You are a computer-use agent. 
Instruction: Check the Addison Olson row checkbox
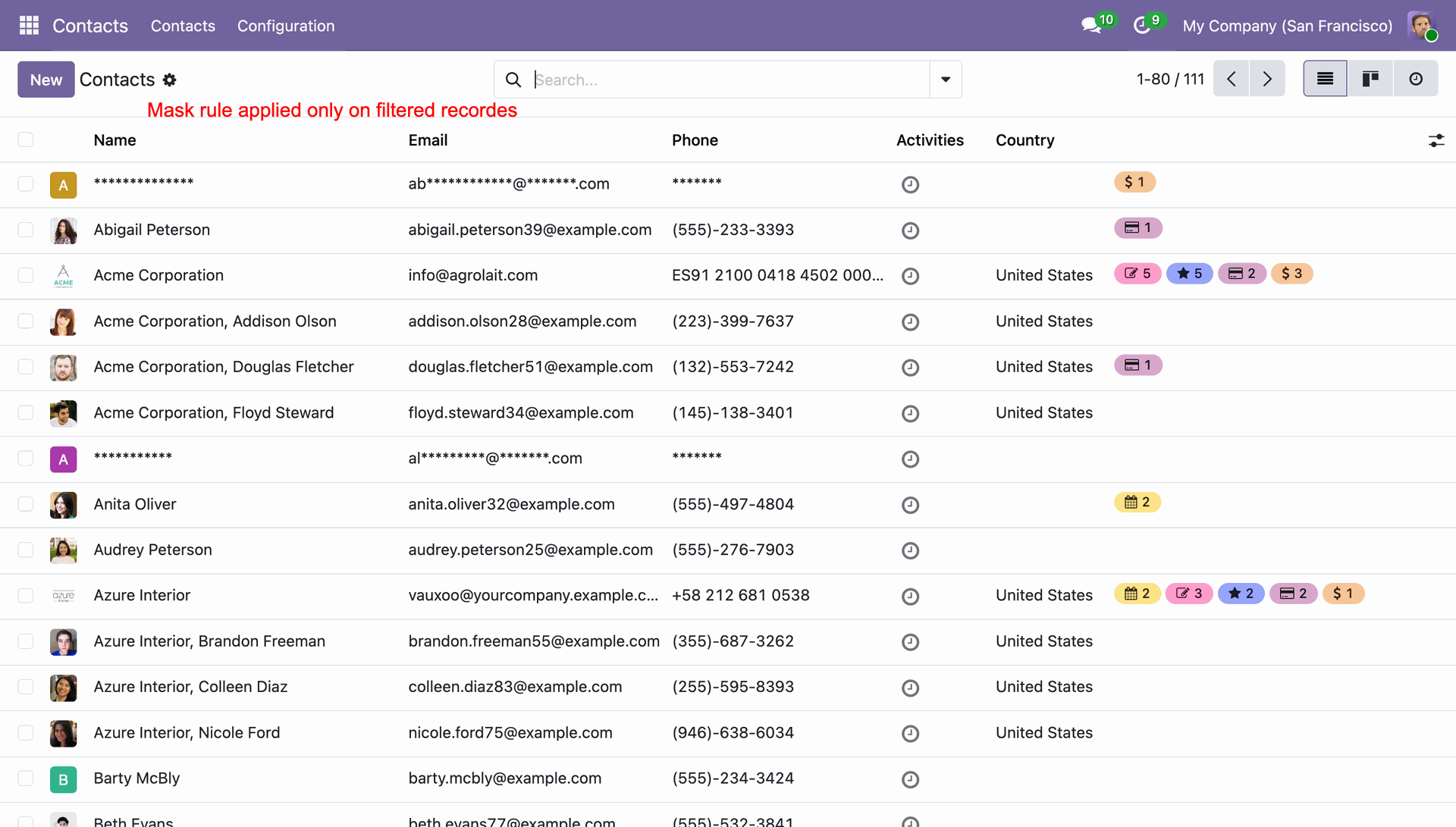(x=26, y=321)
